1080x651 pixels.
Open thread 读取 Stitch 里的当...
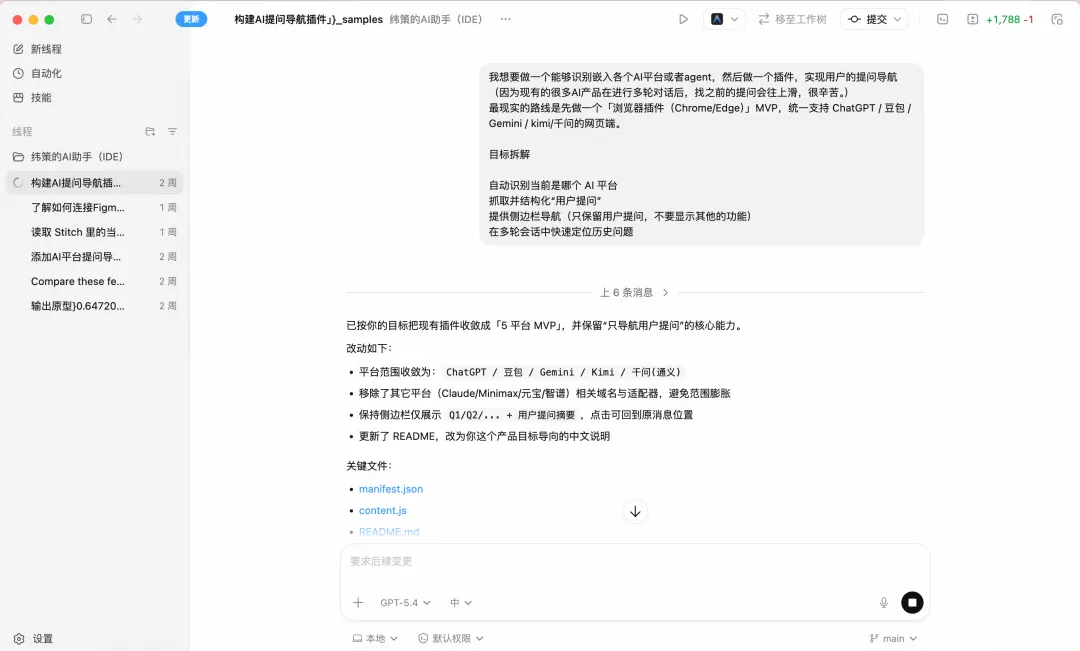(95, 232)
